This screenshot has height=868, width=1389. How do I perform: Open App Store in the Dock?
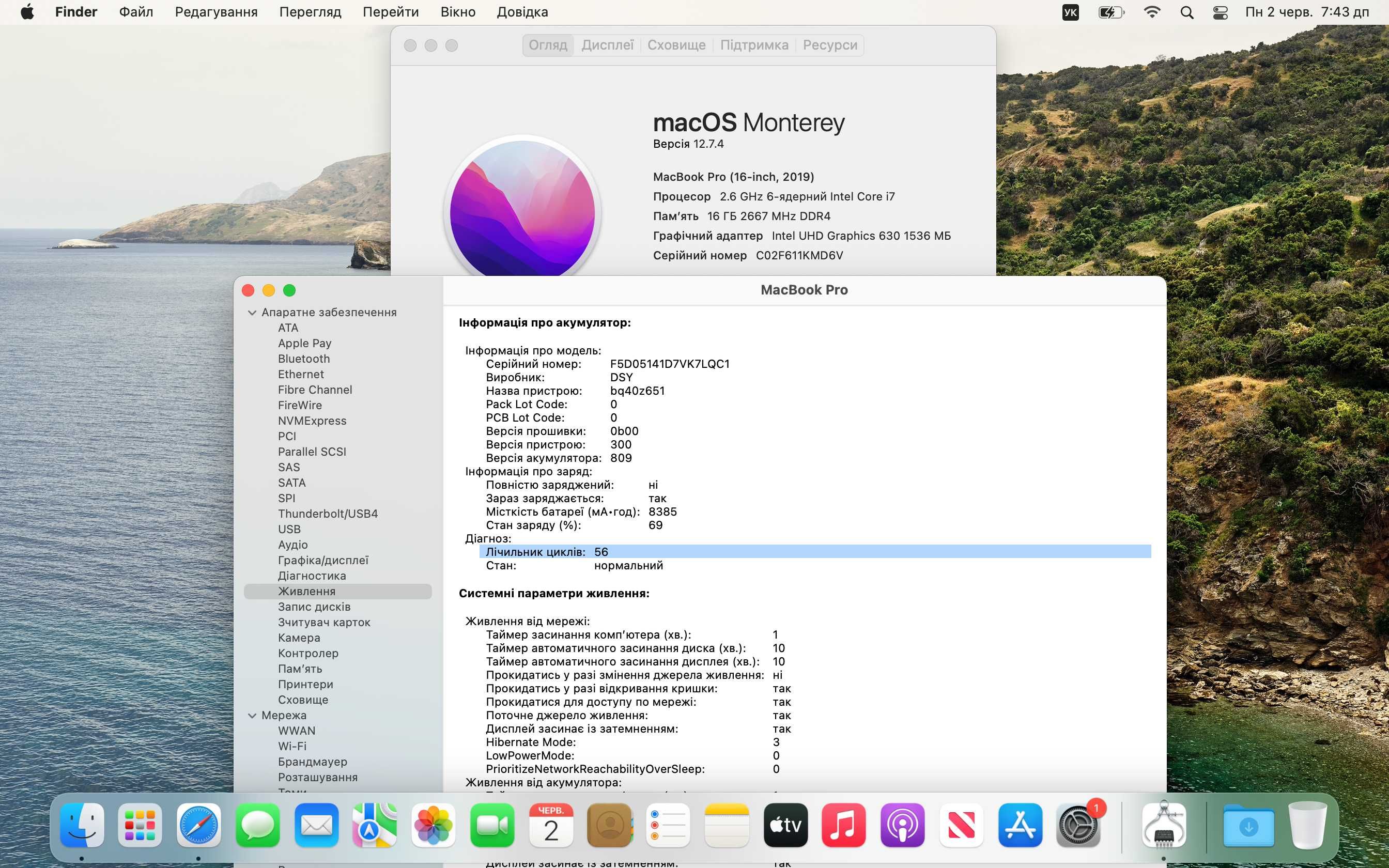pos(1020,826)
